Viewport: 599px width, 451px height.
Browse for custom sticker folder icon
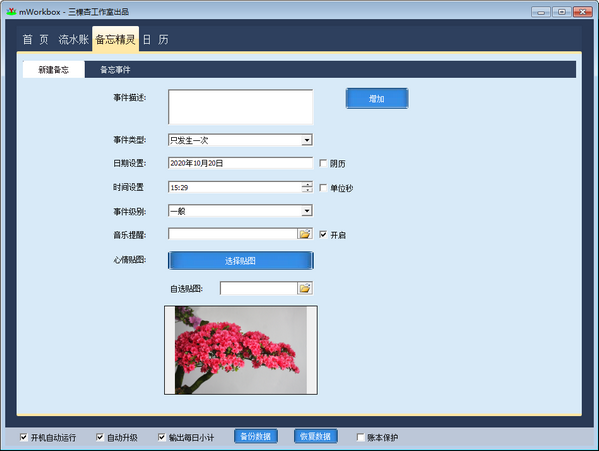coord(305,288)
